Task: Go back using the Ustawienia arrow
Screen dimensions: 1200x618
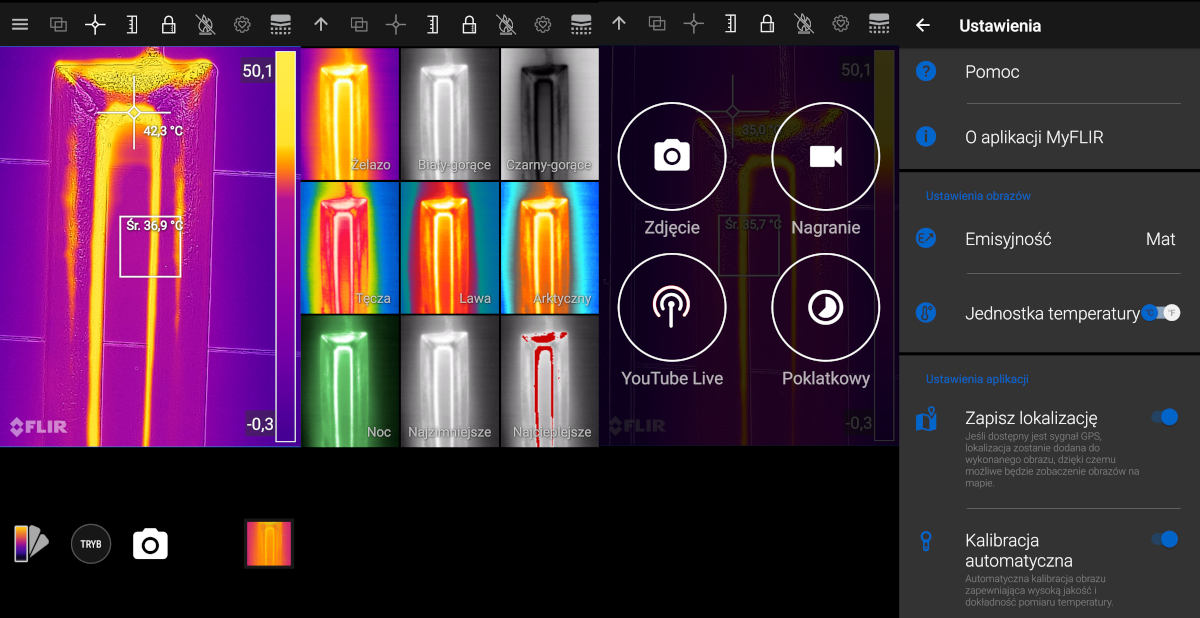Action: (x=923, y=26)
